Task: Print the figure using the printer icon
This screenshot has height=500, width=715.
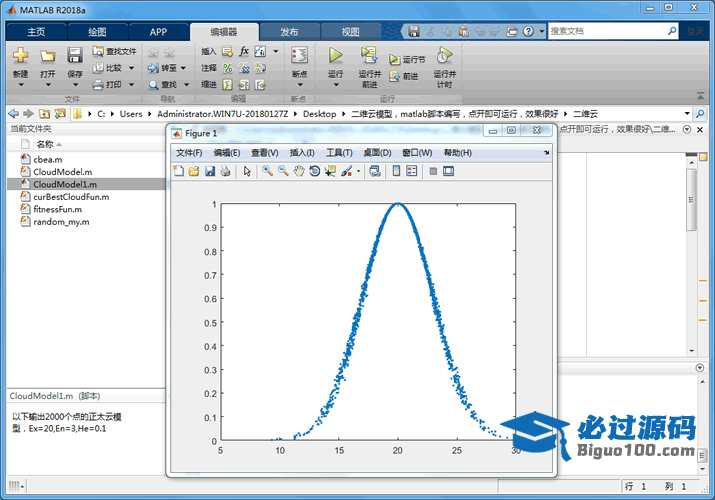Action: tap(225, 171)
